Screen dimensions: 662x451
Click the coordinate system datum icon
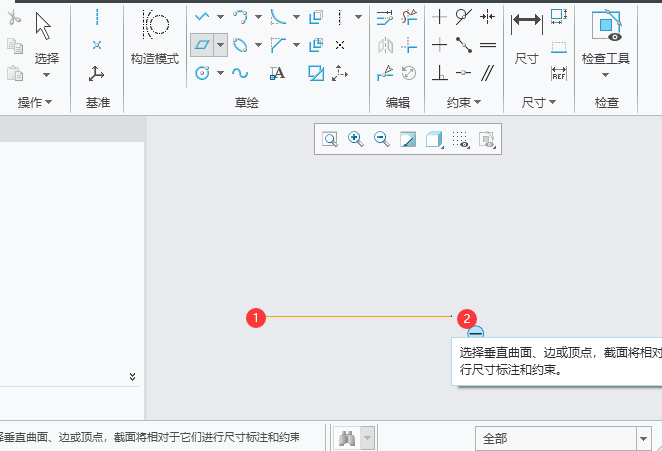point(96,72)
